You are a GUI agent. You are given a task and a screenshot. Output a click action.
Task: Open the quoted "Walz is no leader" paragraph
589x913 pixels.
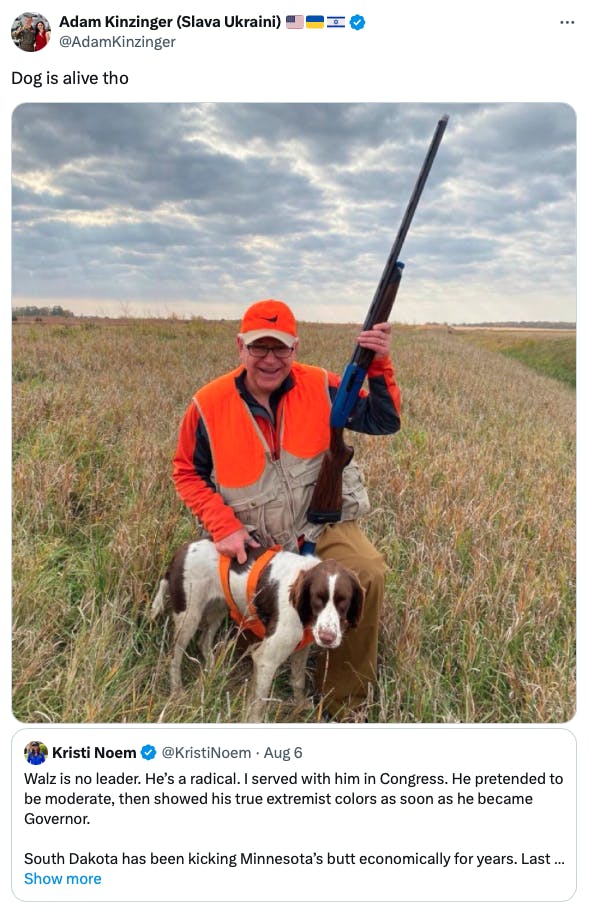(293, 798)
